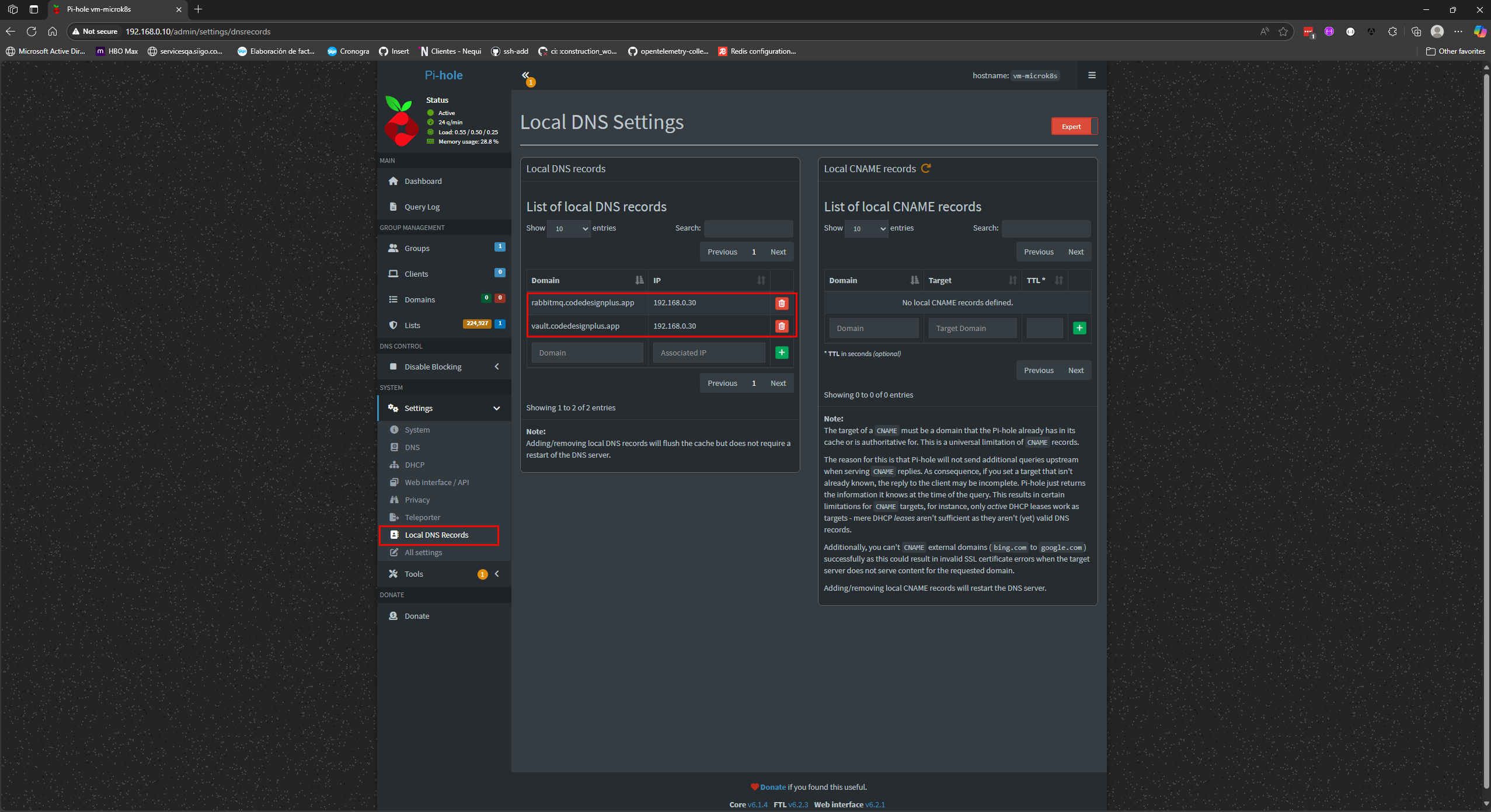
Task: Click Previous above the CNAME records table
Action: 1039,252
